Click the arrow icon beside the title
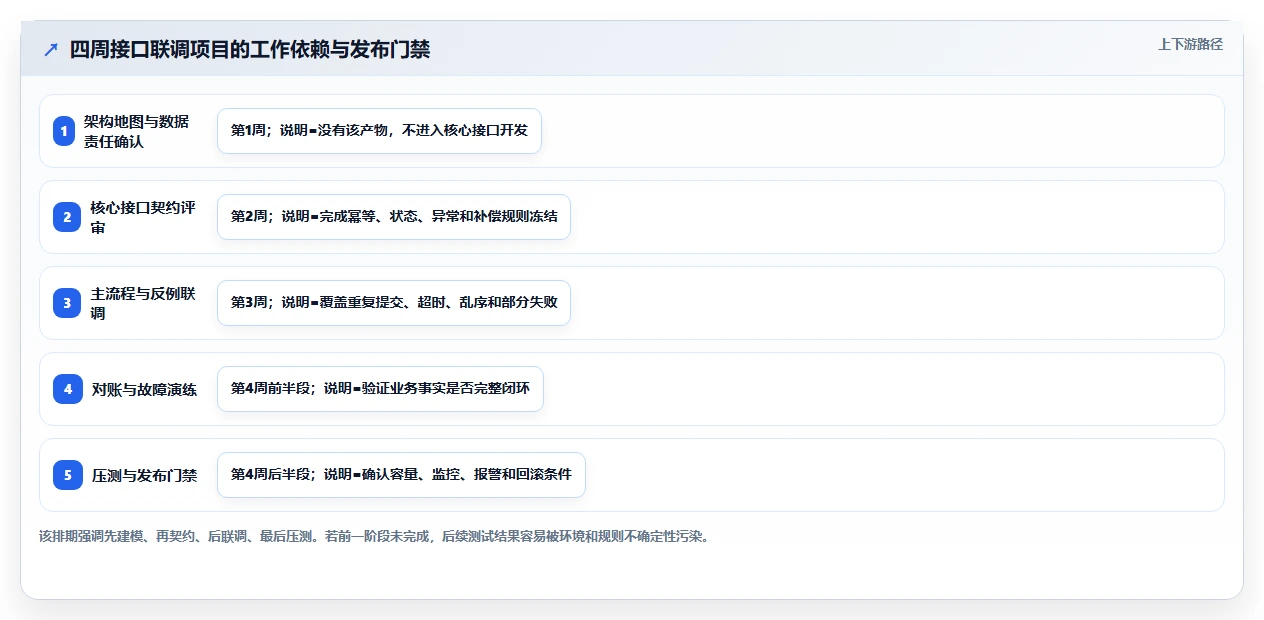The height and width of the screenshot is (620, 1264). click(x=51, y=49)
